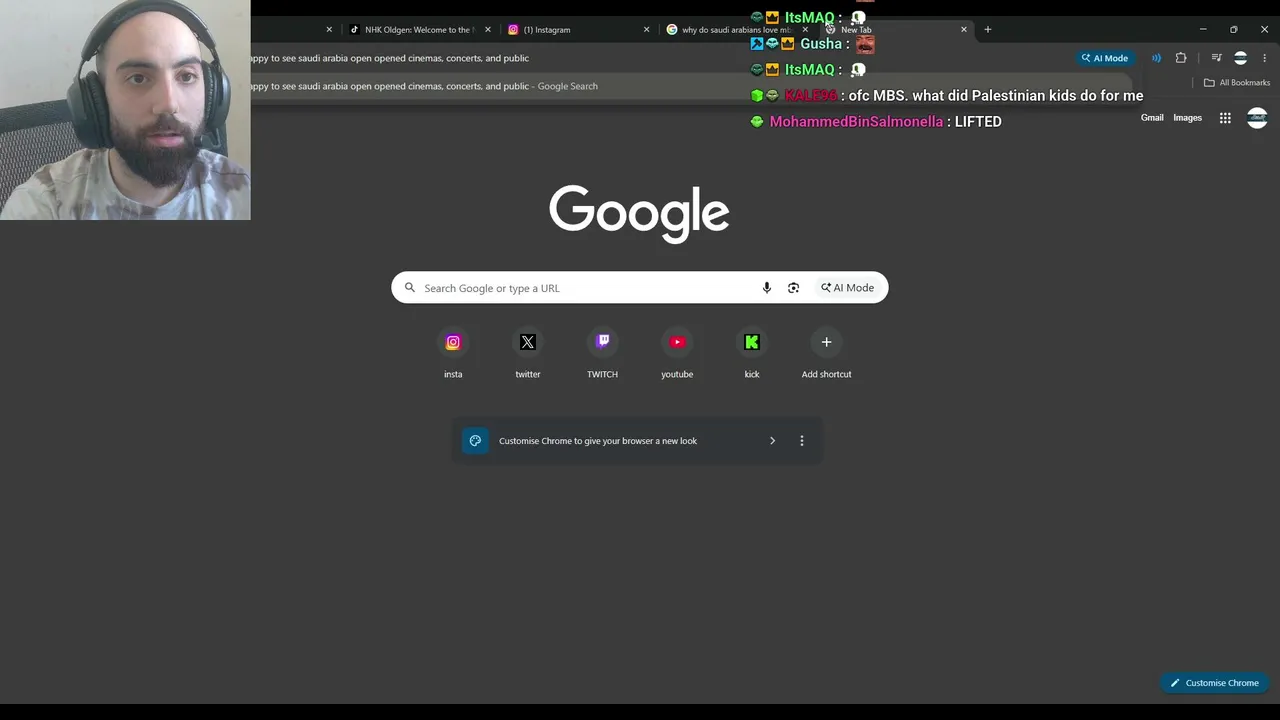Click the MohammedBinSalmonella chat username

(856, 122)
